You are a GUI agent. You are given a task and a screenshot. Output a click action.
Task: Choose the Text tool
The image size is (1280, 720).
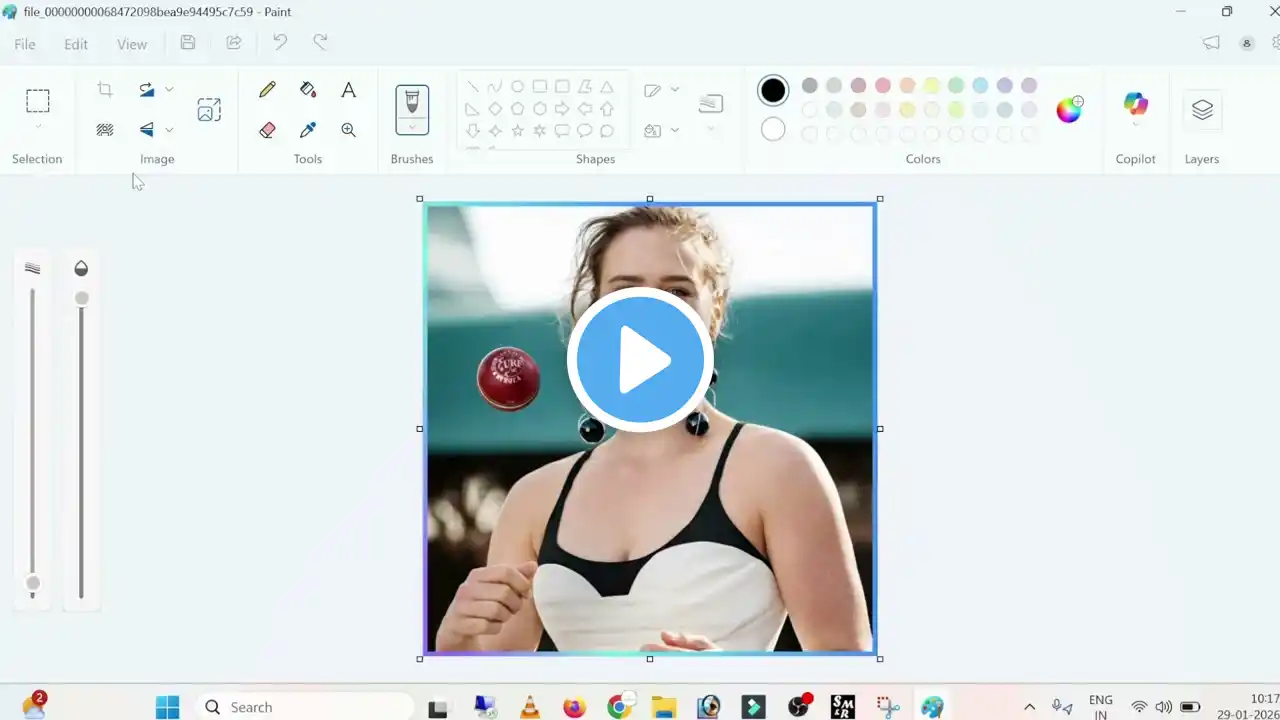[348, 89]
